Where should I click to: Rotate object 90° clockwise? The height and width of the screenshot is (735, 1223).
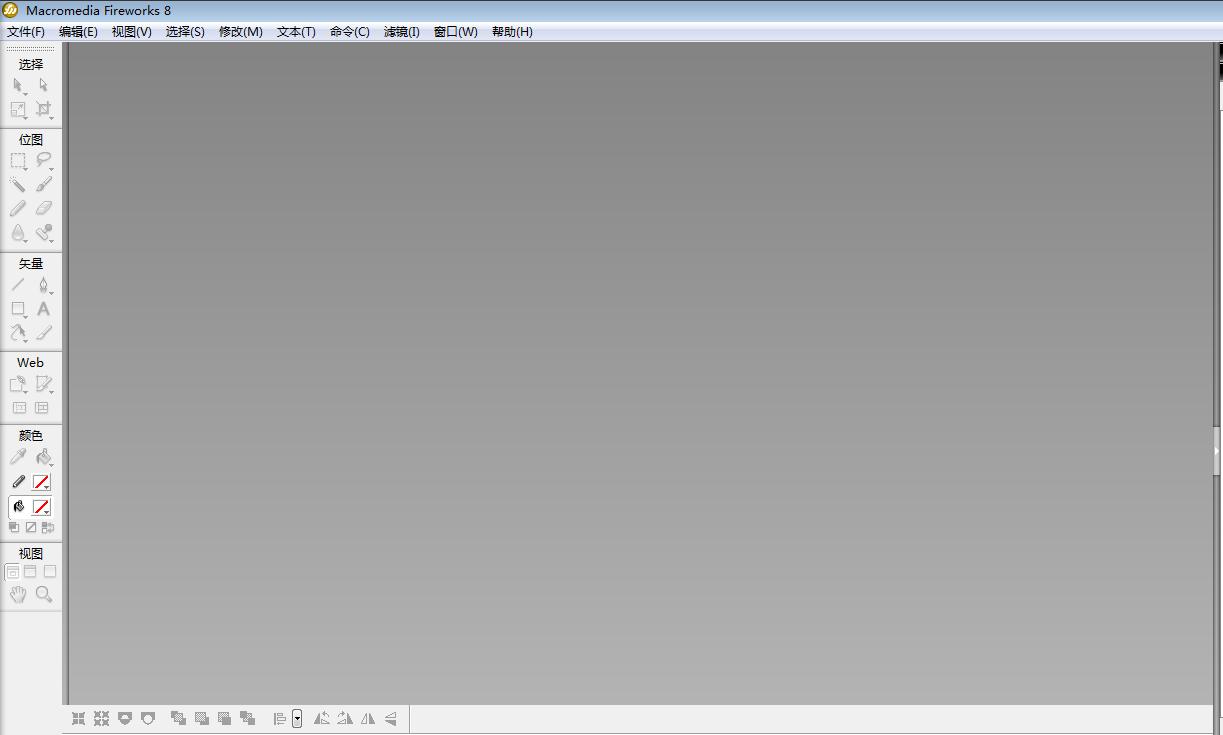point(344,718)
